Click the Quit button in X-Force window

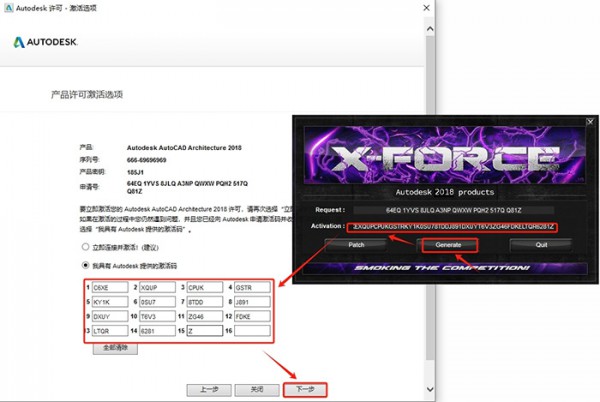coord(541,245)
